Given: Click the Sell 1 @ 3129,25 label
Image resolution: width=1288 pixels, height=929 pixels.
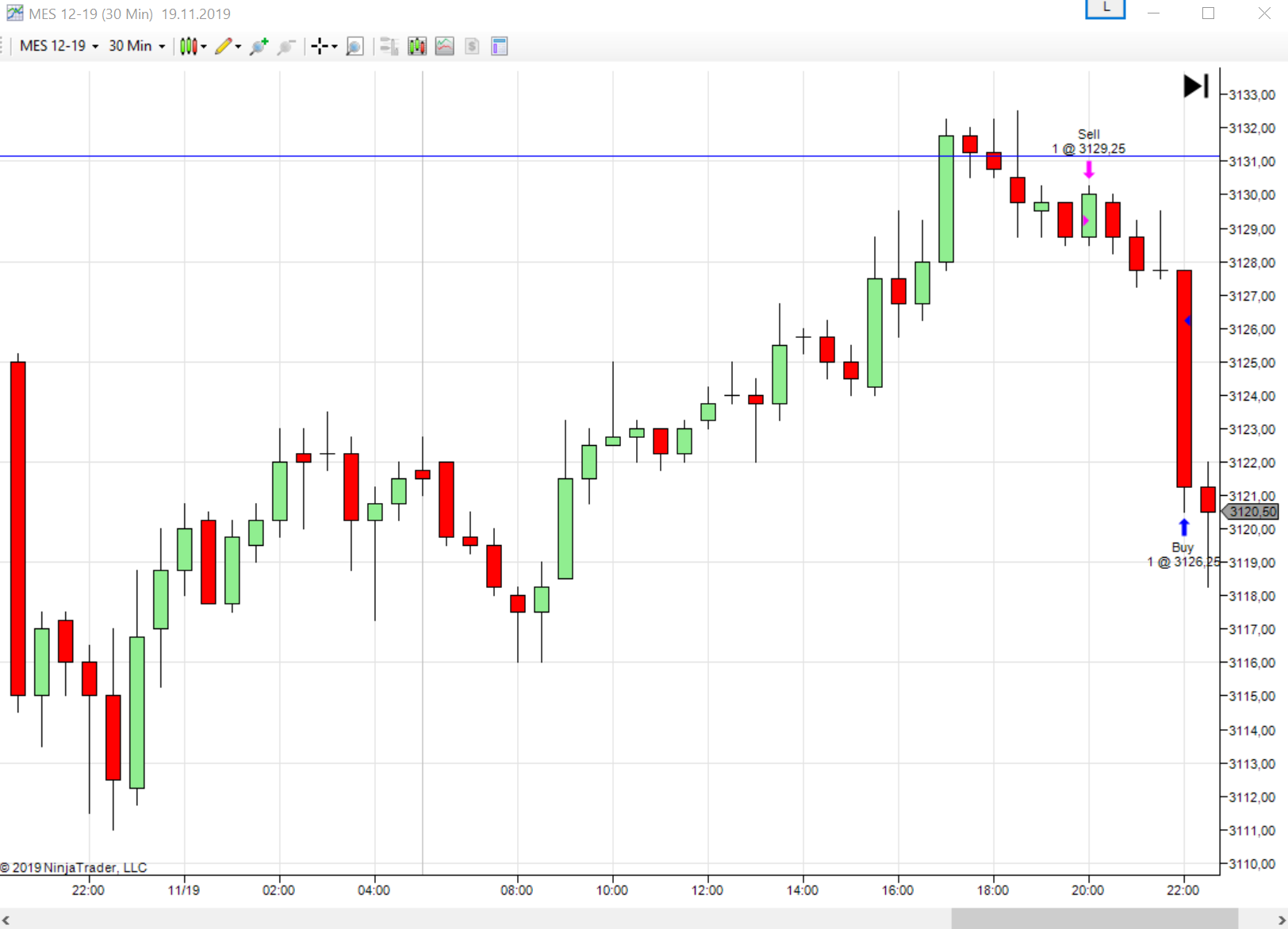Looking at the screenshot, I should pos(1089,141).
